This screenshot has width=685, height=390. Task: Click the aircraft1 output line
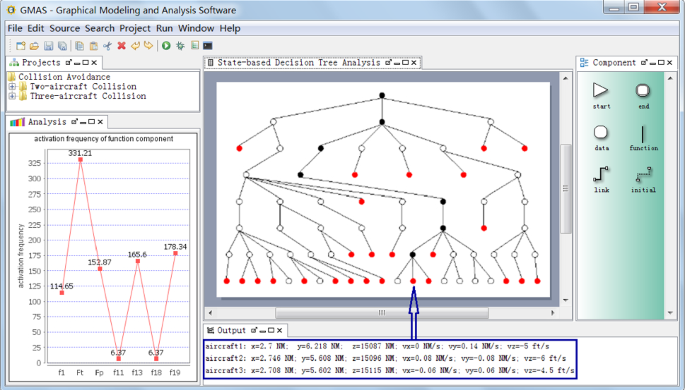click(x=377, y=346)
